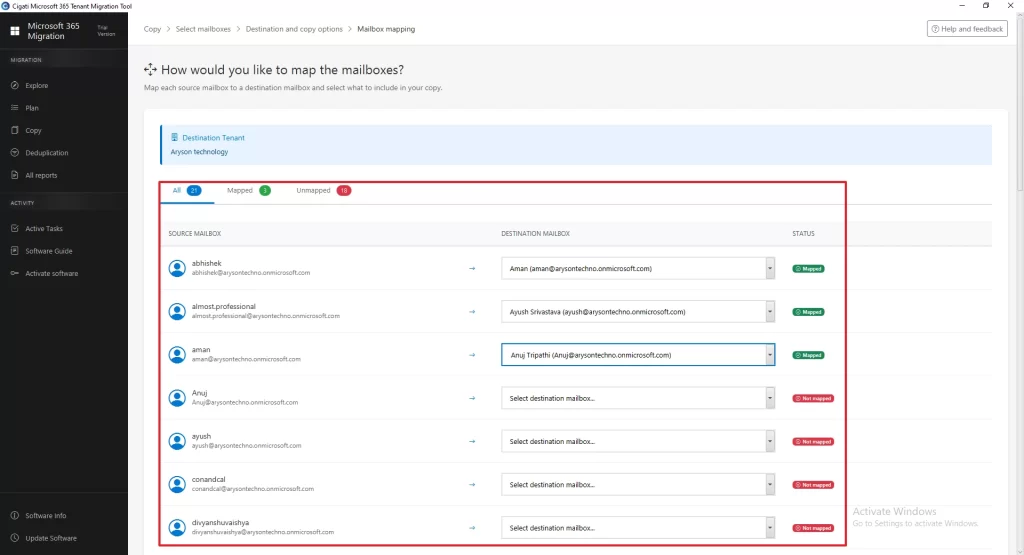Click ayush's user avatar icon
Viewport: 1024px width, 555px height.
click(x=177, y=441)
